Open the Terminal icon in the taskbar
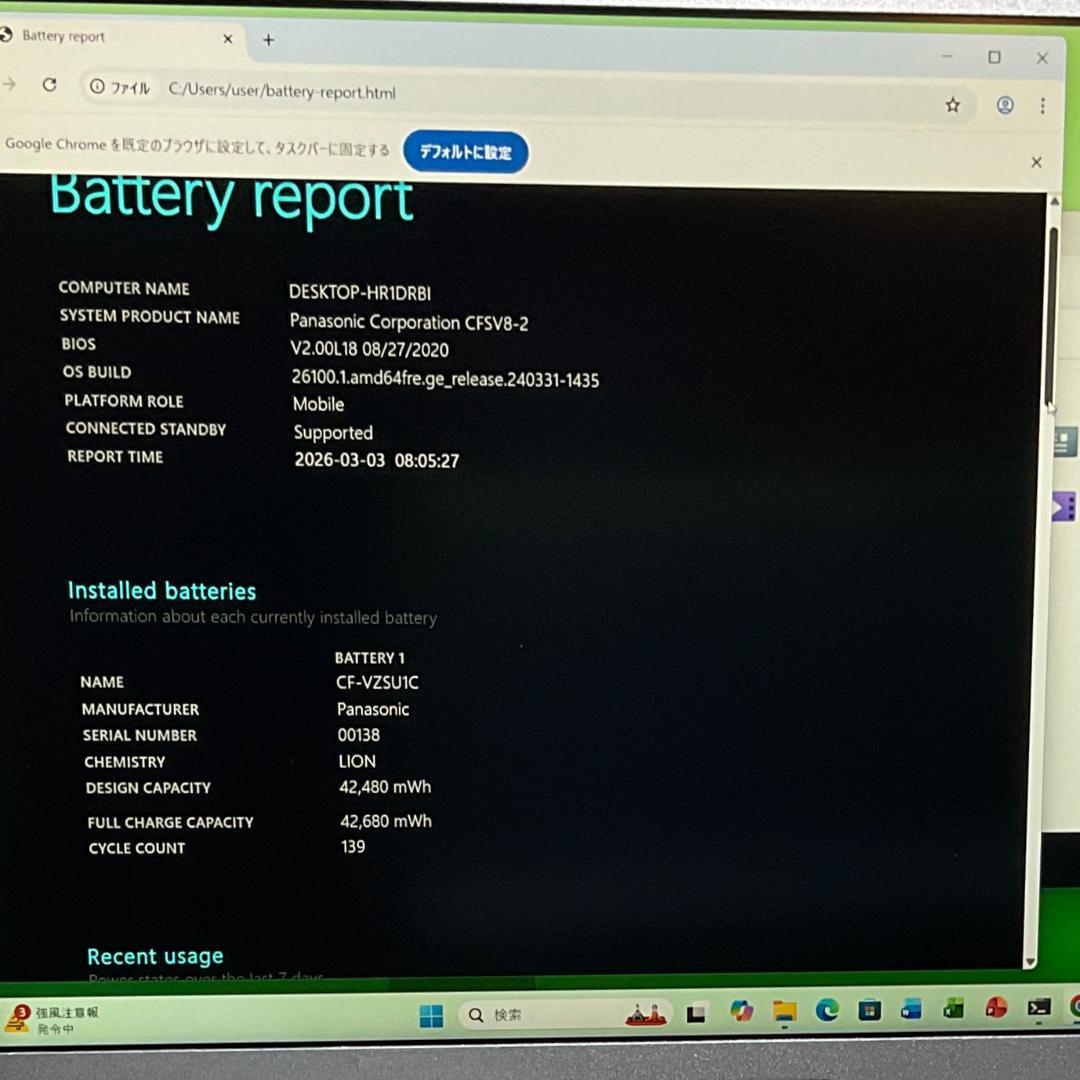This screenshot has height=1080, width=1080. (1039, 1008)
